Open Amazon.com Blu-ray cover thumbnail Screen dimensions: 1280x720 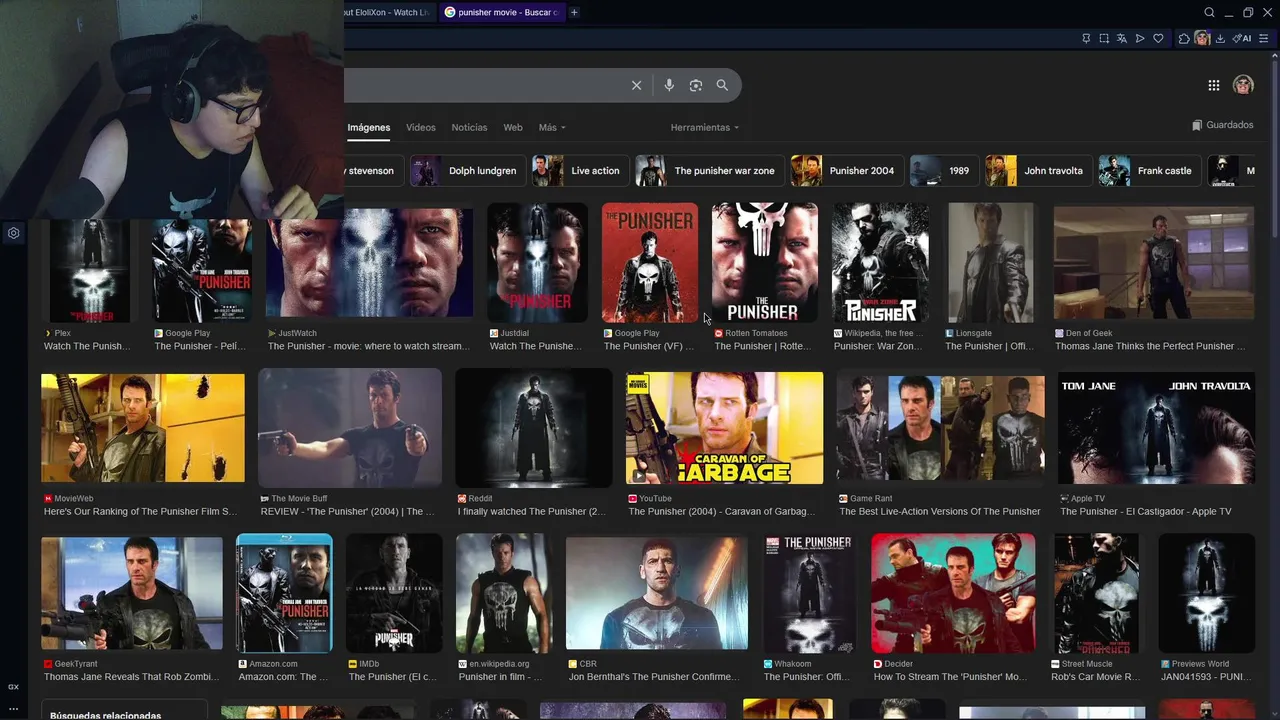click(284, 593)
